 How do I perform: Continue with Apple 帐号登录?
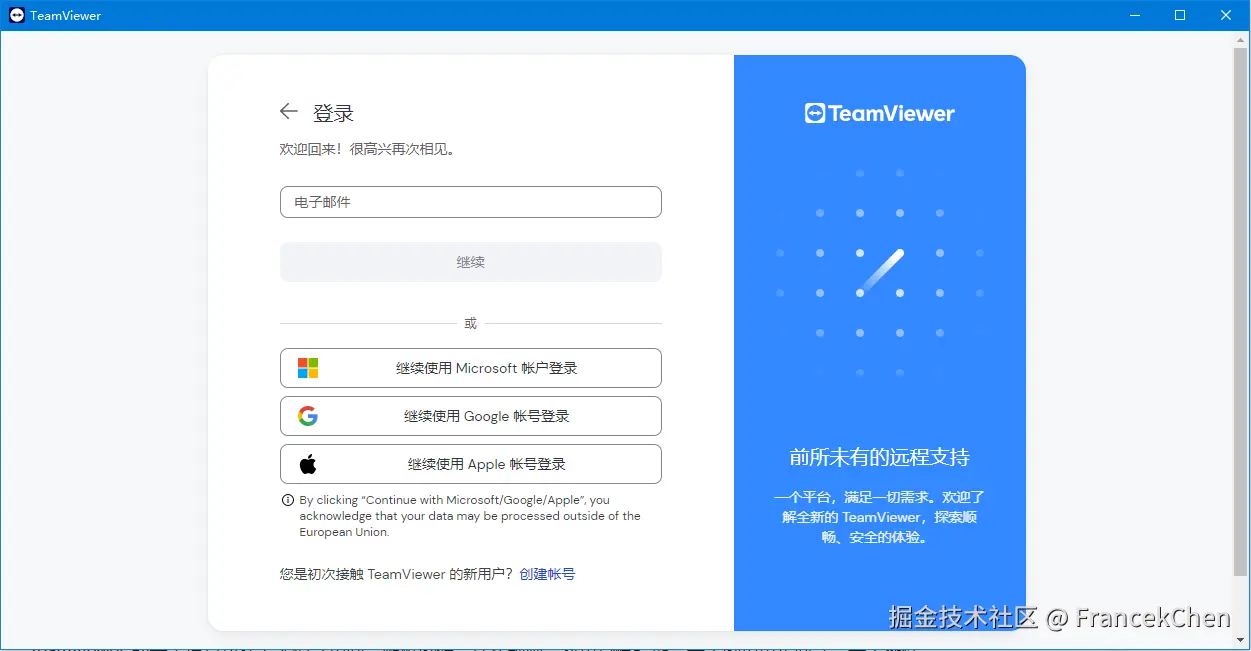(471, 464)
